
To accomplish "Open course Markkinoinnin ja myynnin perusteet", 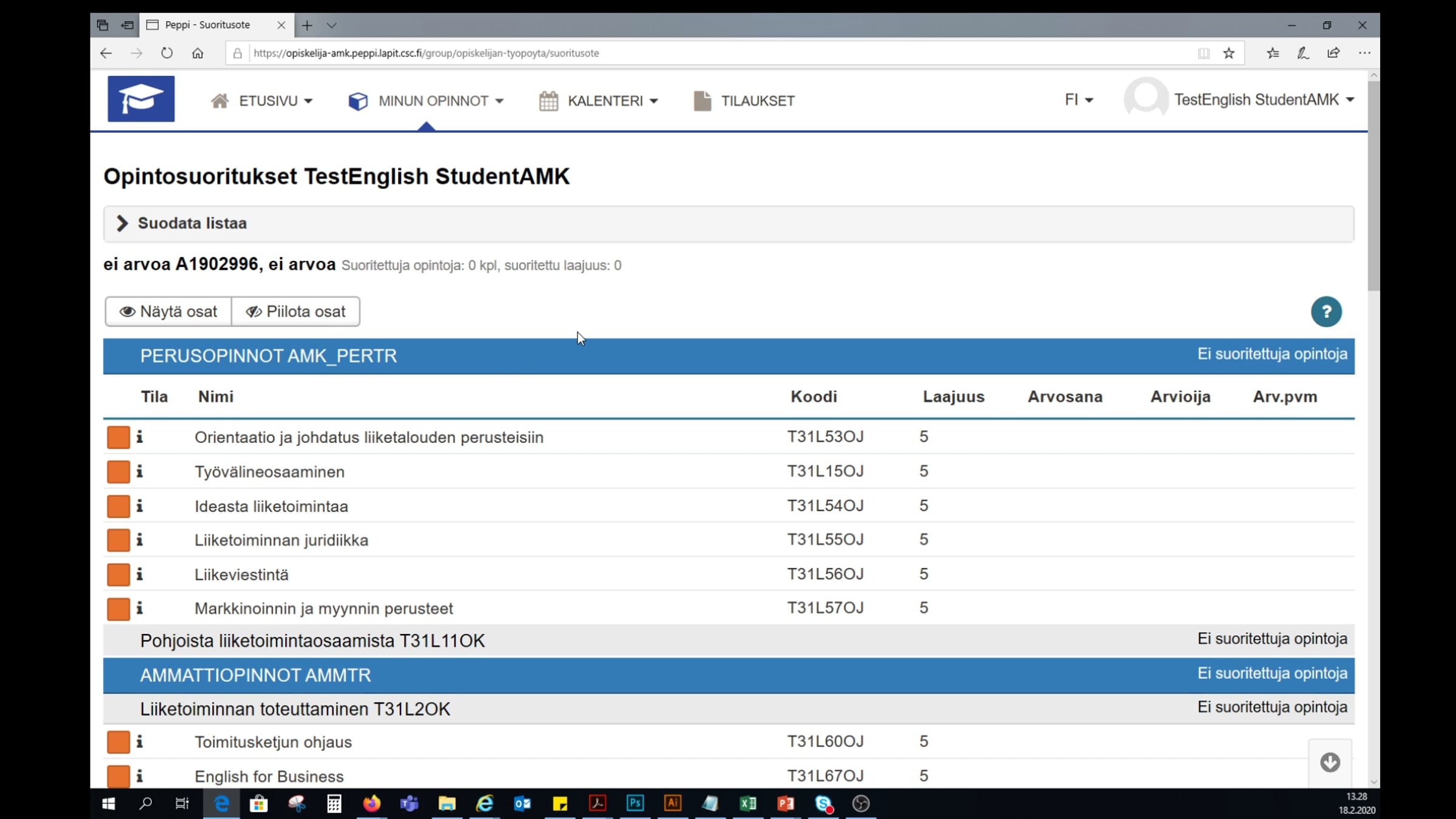I will [x=324, y=608].
